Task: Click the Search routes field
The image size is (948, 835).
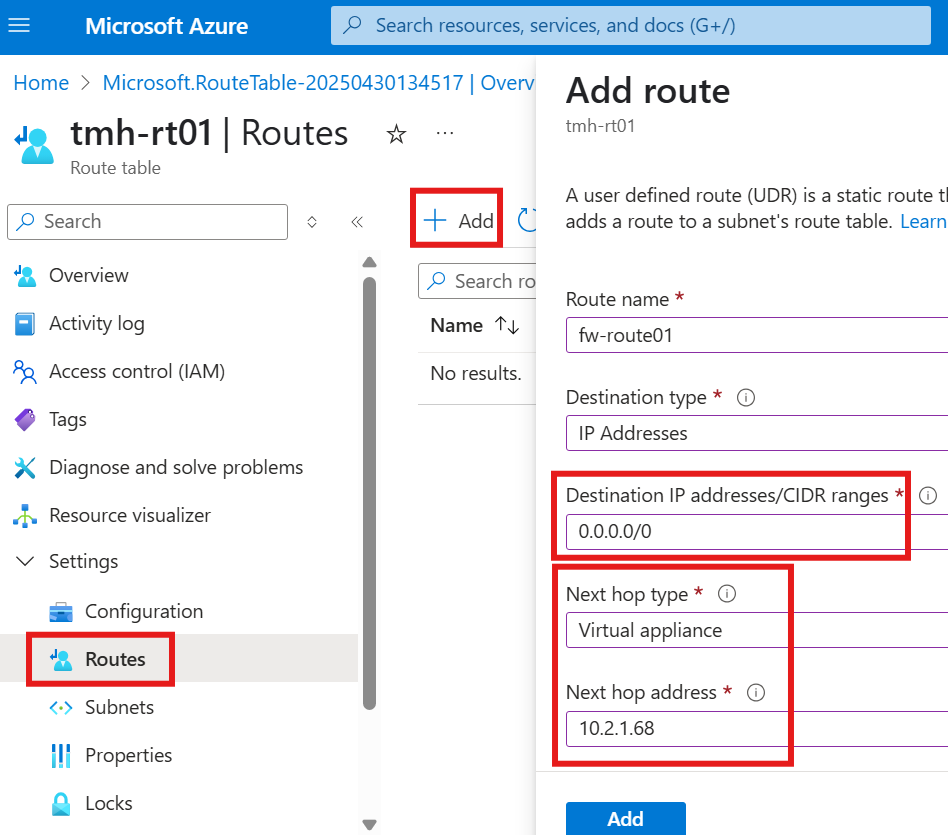Action: pos(477,281)
